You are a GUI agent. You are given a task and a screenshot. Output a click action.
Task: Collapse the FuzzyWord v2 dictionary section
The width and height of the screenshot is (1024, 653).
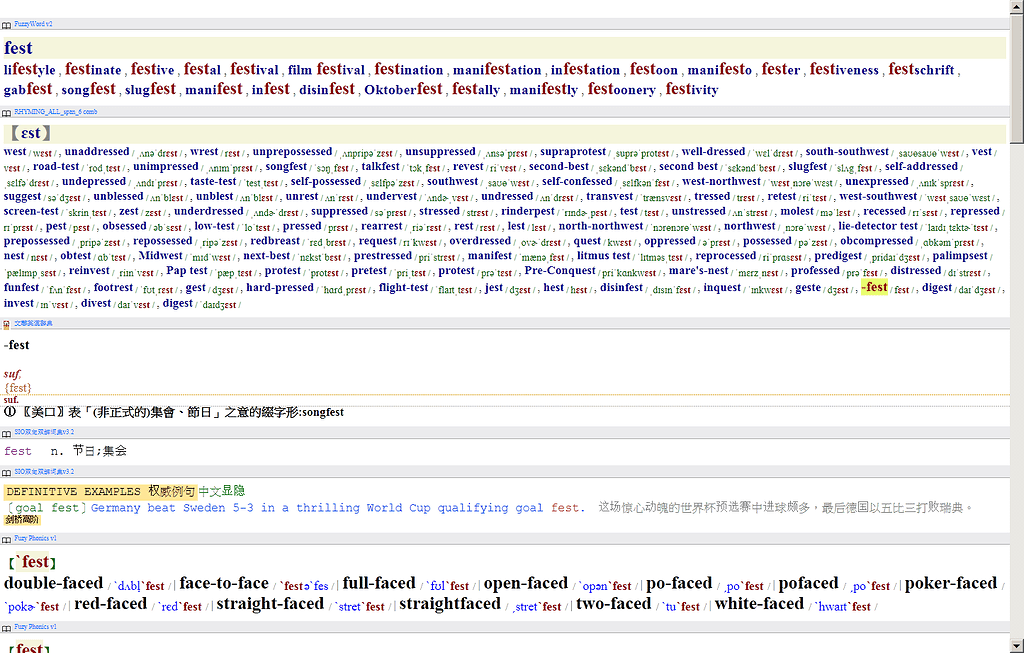(34, 23)
